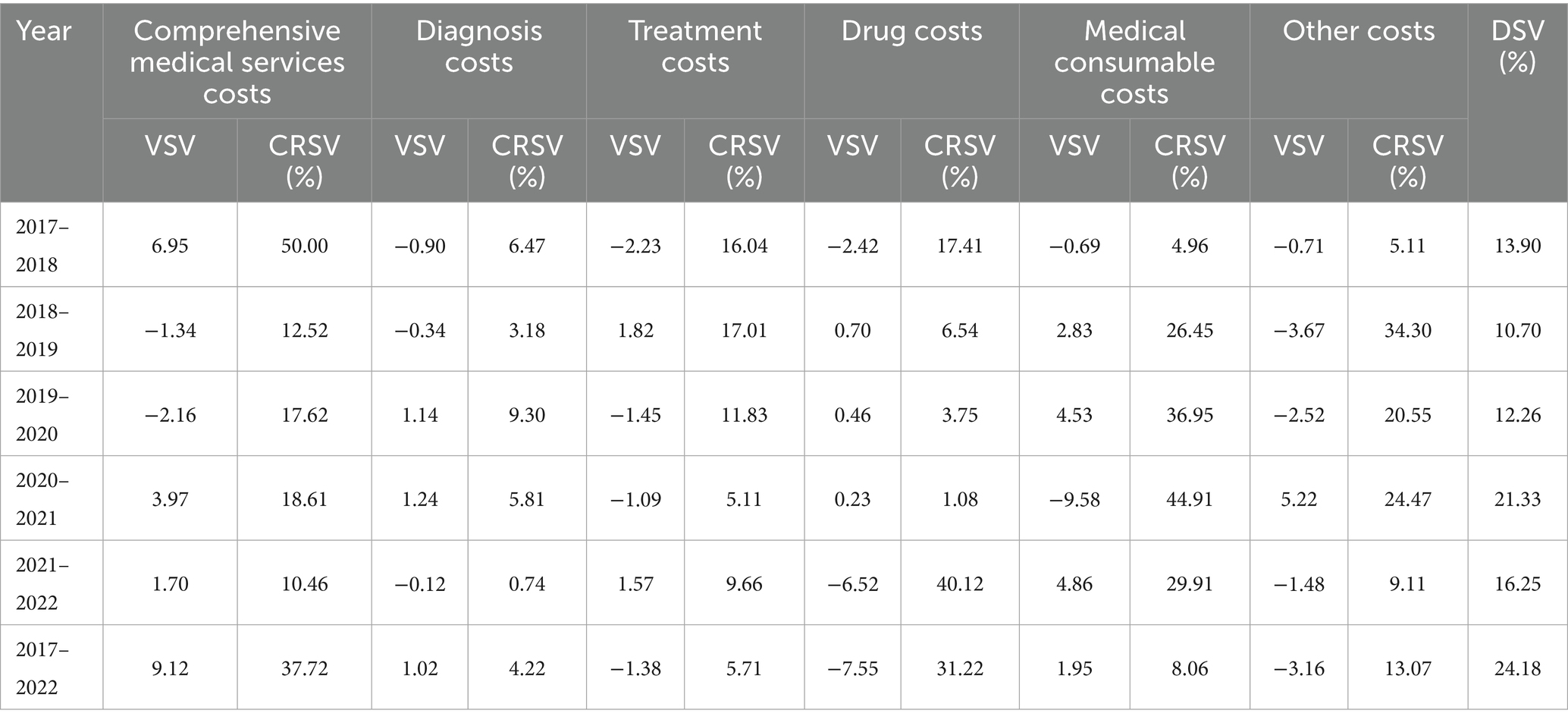
Task: Select the 24.18 DSV value cell
Action: (x=1517, y=668)
